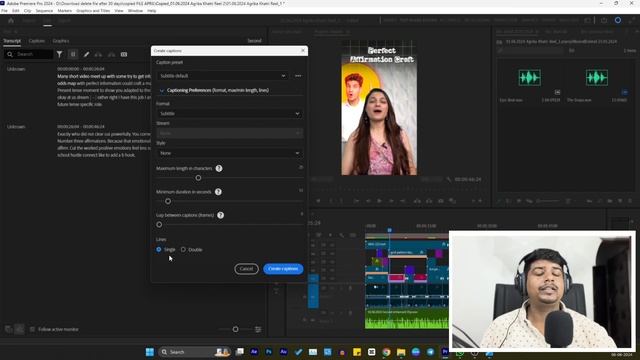Click the create captions icon in Transcript toolbar

(x=124, y=54)
